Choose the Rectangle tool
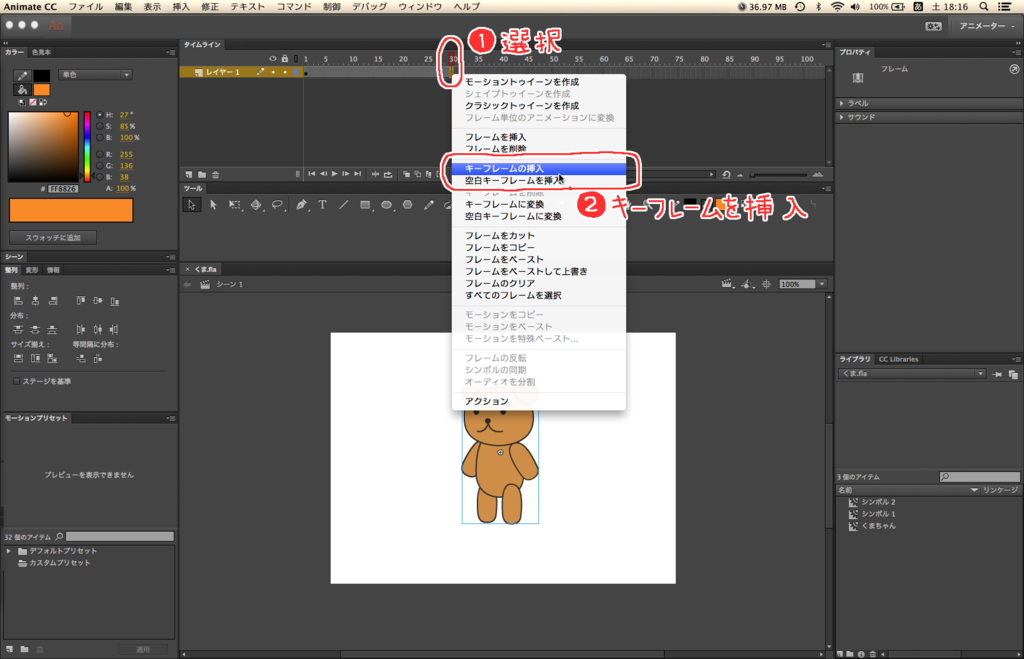Viewport: 1024px width, 659px height. click(x=366, y=205)
